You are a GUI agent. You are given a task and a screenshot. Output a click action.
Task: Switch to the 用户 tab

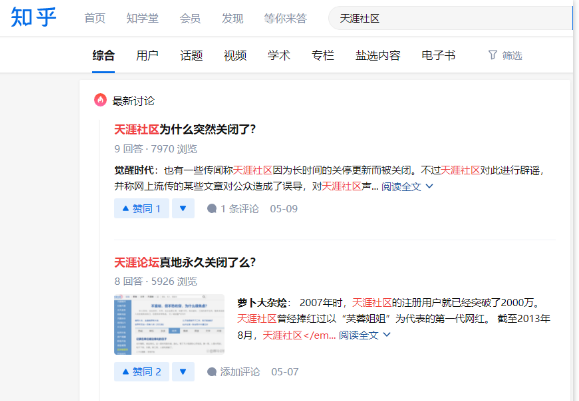click(x=147, y=56)
